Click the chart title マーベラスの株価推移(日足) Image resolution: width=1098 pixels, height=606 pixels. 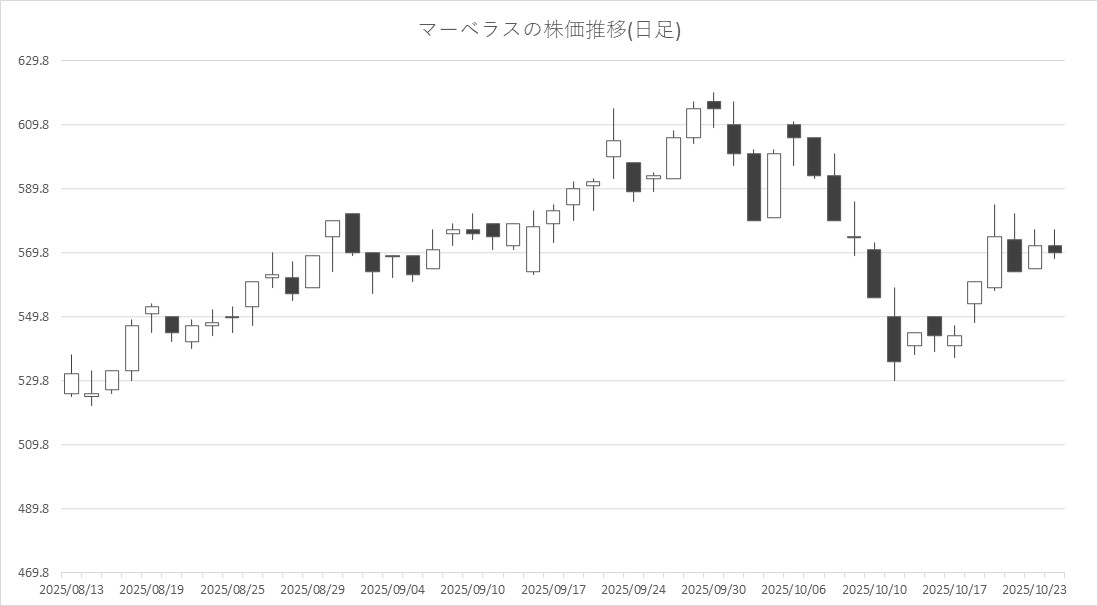point(549,30)
